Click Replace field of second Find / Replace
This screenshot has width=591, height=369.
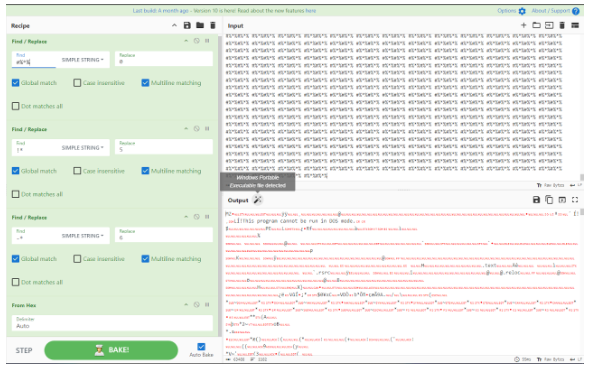point(164,147)
